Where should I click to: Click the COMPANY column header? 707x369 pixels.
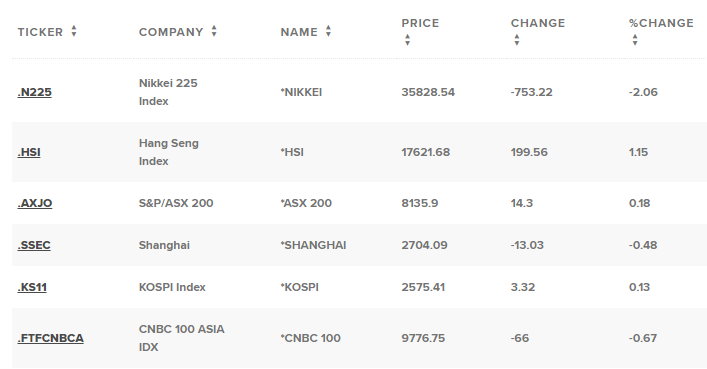pos(171,32)
